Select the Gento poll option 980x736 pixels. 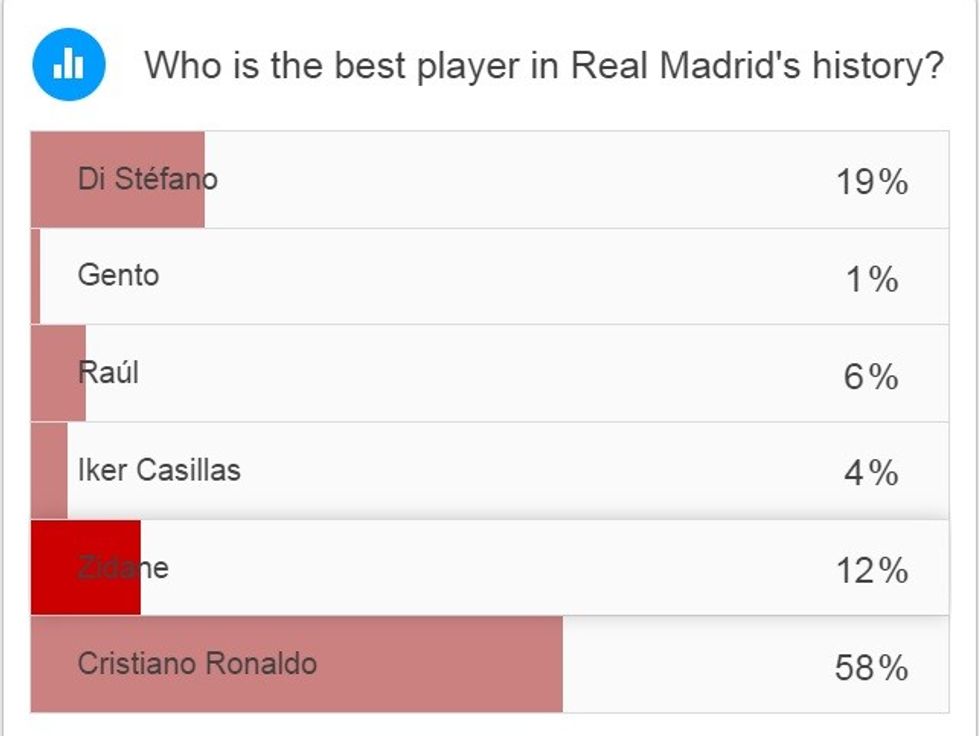coord(118,275)
